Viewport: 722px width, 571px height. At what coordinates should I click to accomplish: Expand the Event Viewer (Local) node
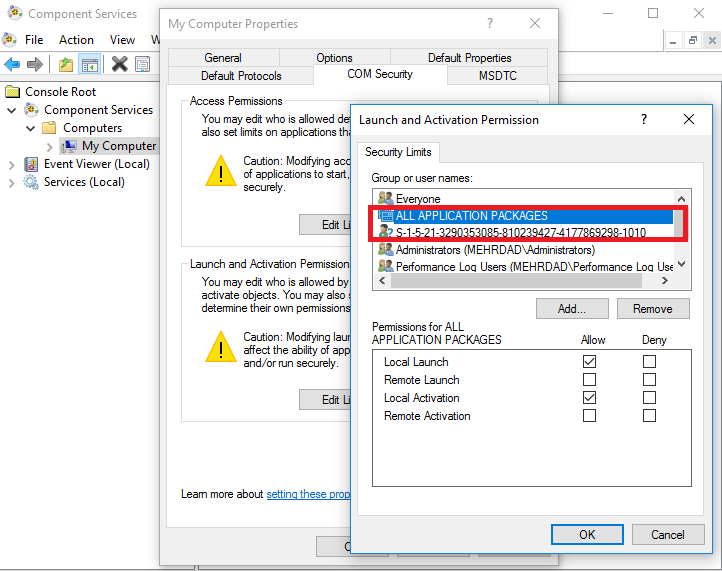[x=12, y=165]
